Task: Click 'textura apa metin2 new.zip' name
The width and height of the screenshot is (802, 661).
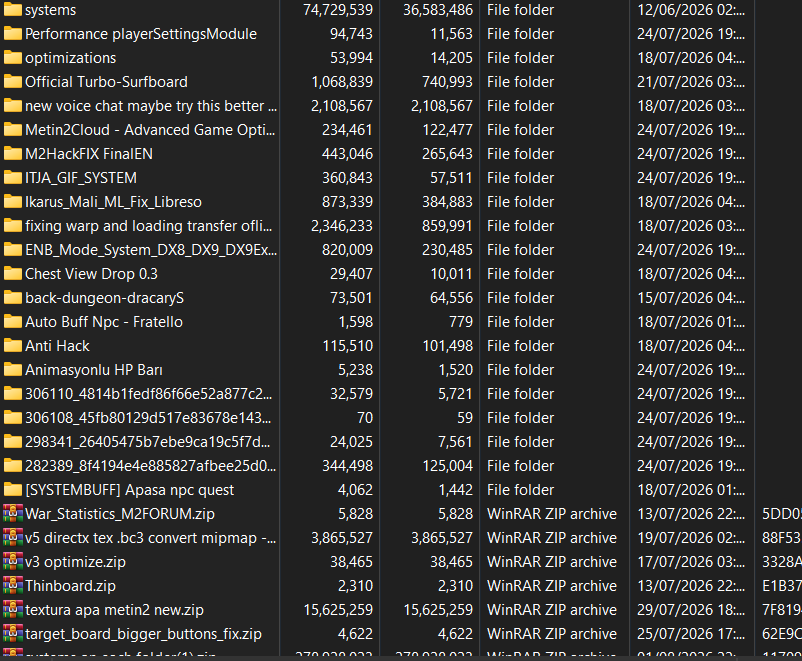Action: [114, 610]
